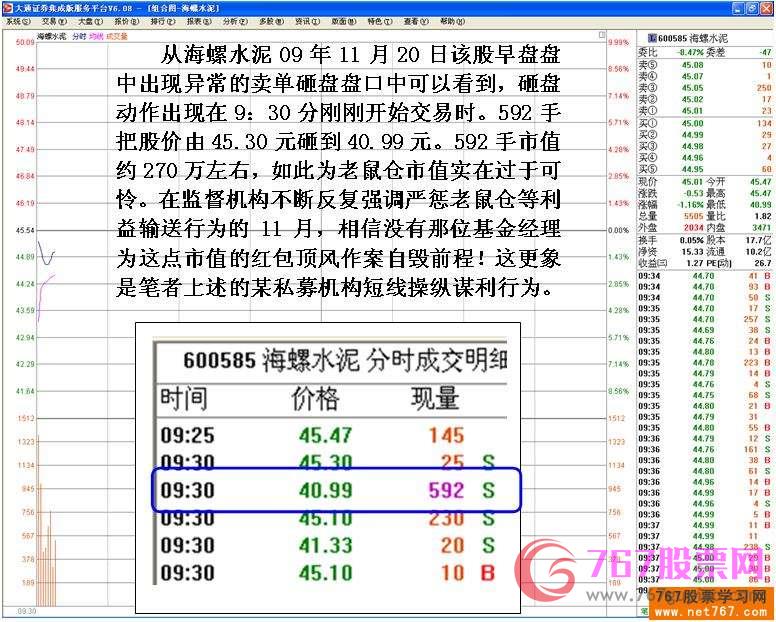This screenshot has height=622, width=776.
Task: Open the 报表 menu
Action: click(199, 22)
